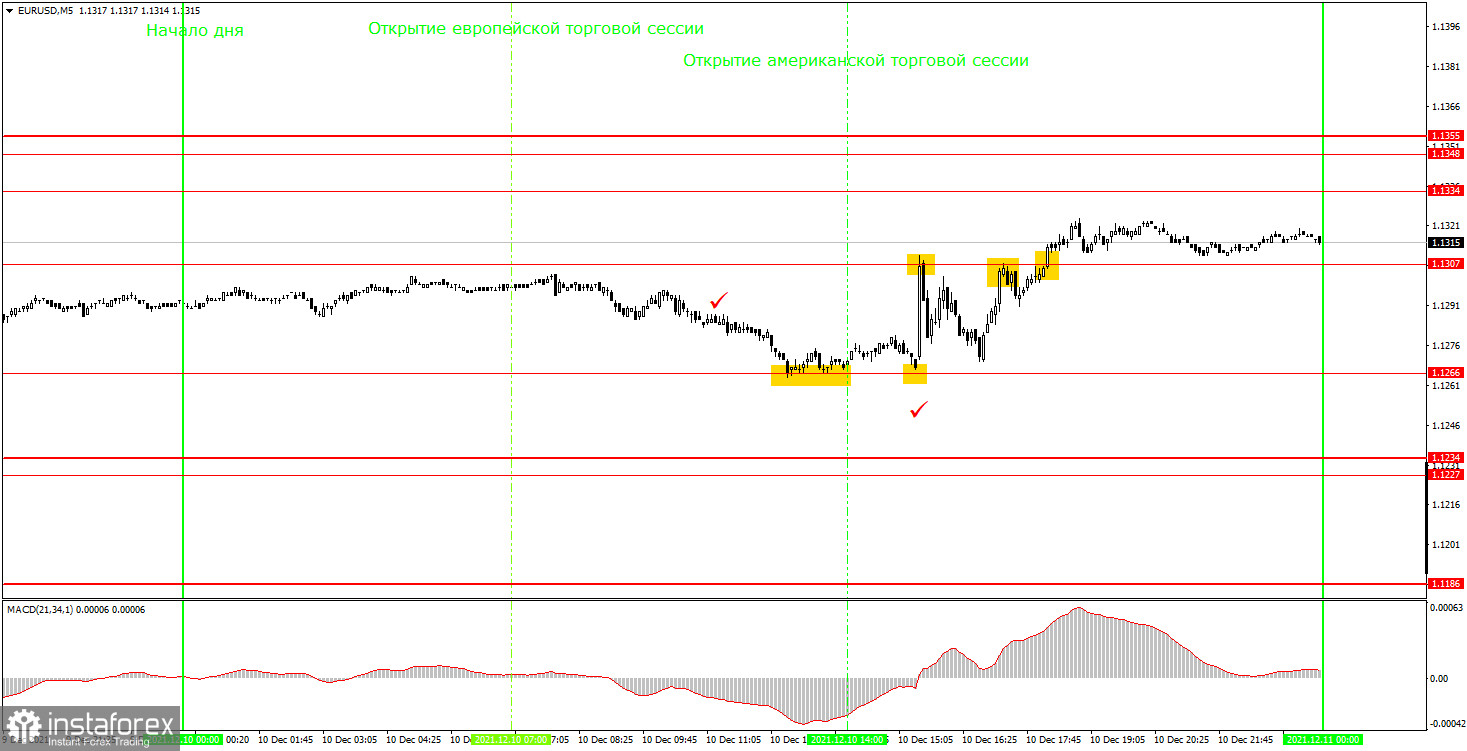Click the 10 Dec 20:25 time axis label
The image size is (1467, 751).
1182,740
